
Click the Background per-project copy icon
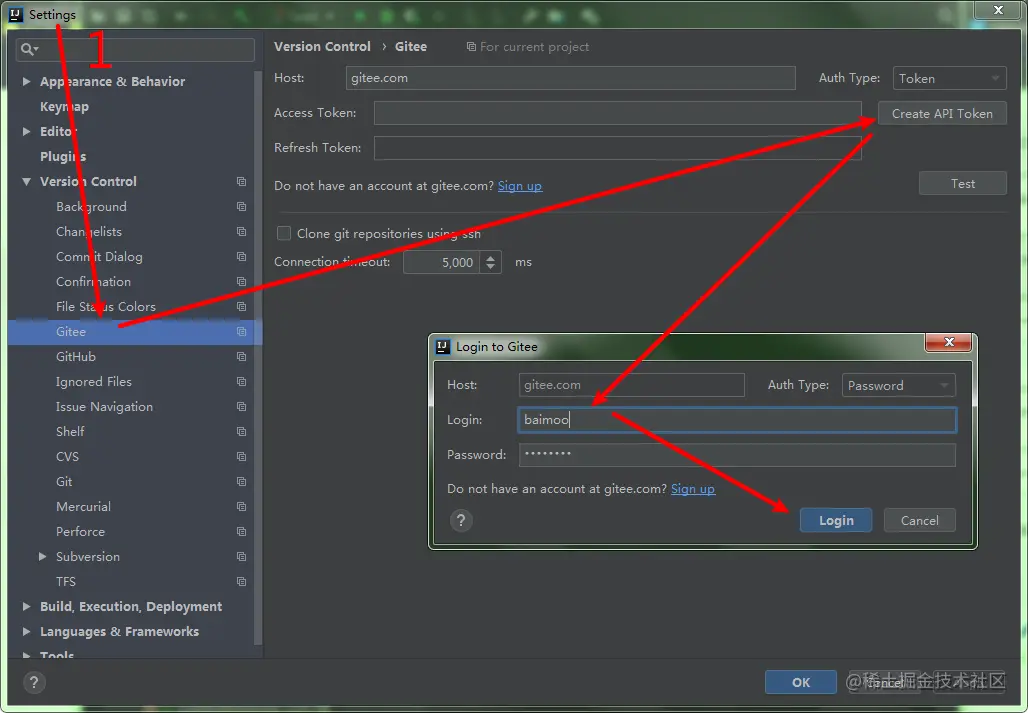(x=241, y=206)
